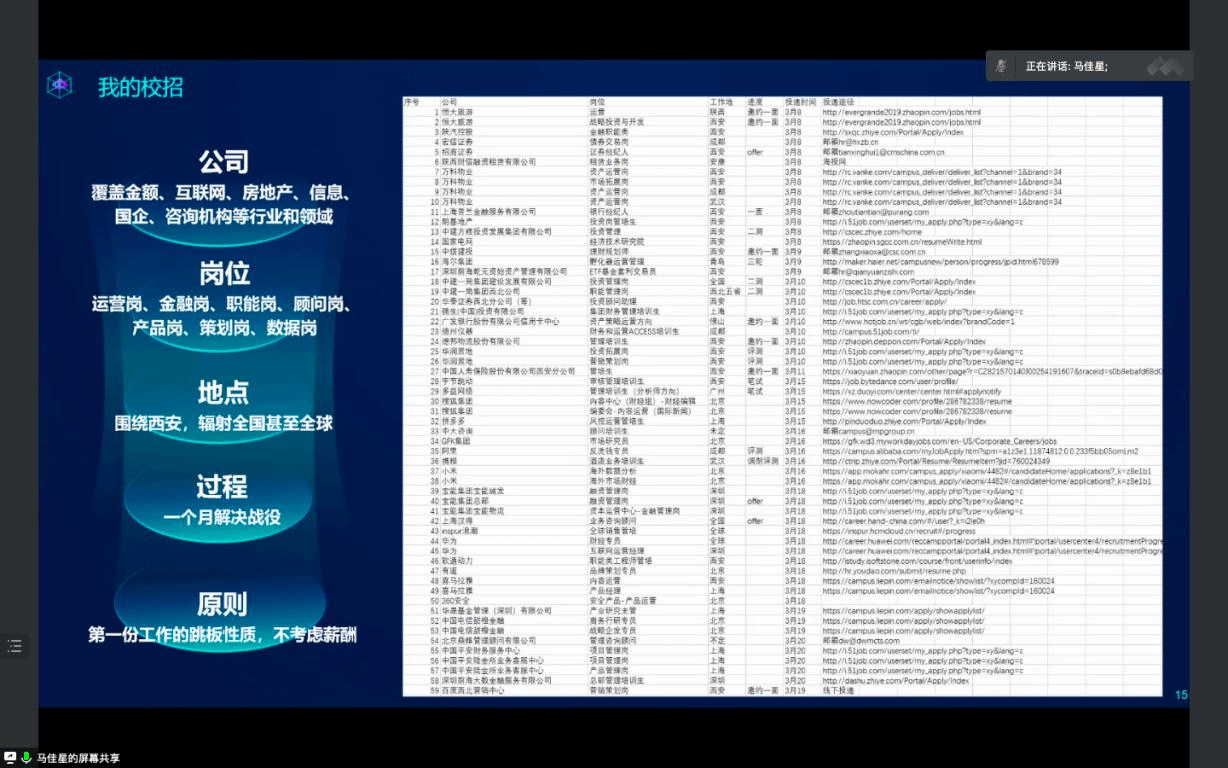Open the list panel icon on left edge
Image resolution: width=1228 pixels, height=768 pixels.
[14, 646]
